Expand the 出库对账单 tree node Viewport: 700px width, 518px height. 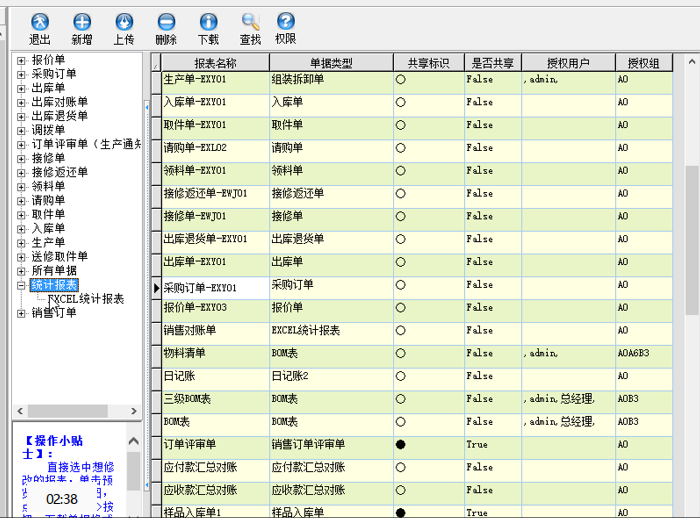[x=21, y=102]
